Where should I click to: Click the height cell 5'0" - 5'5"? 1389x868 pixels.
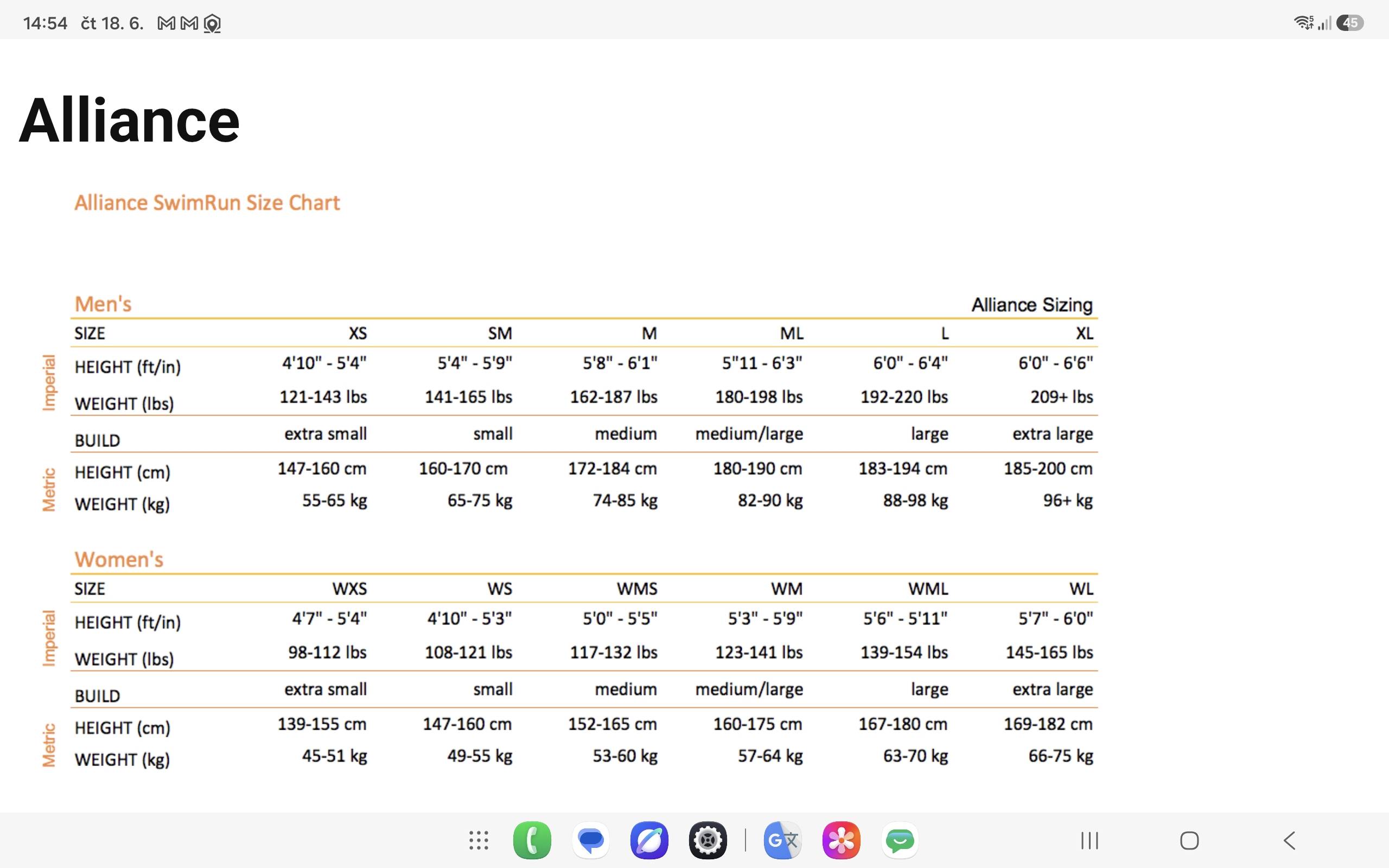click(x=620, y=618)
